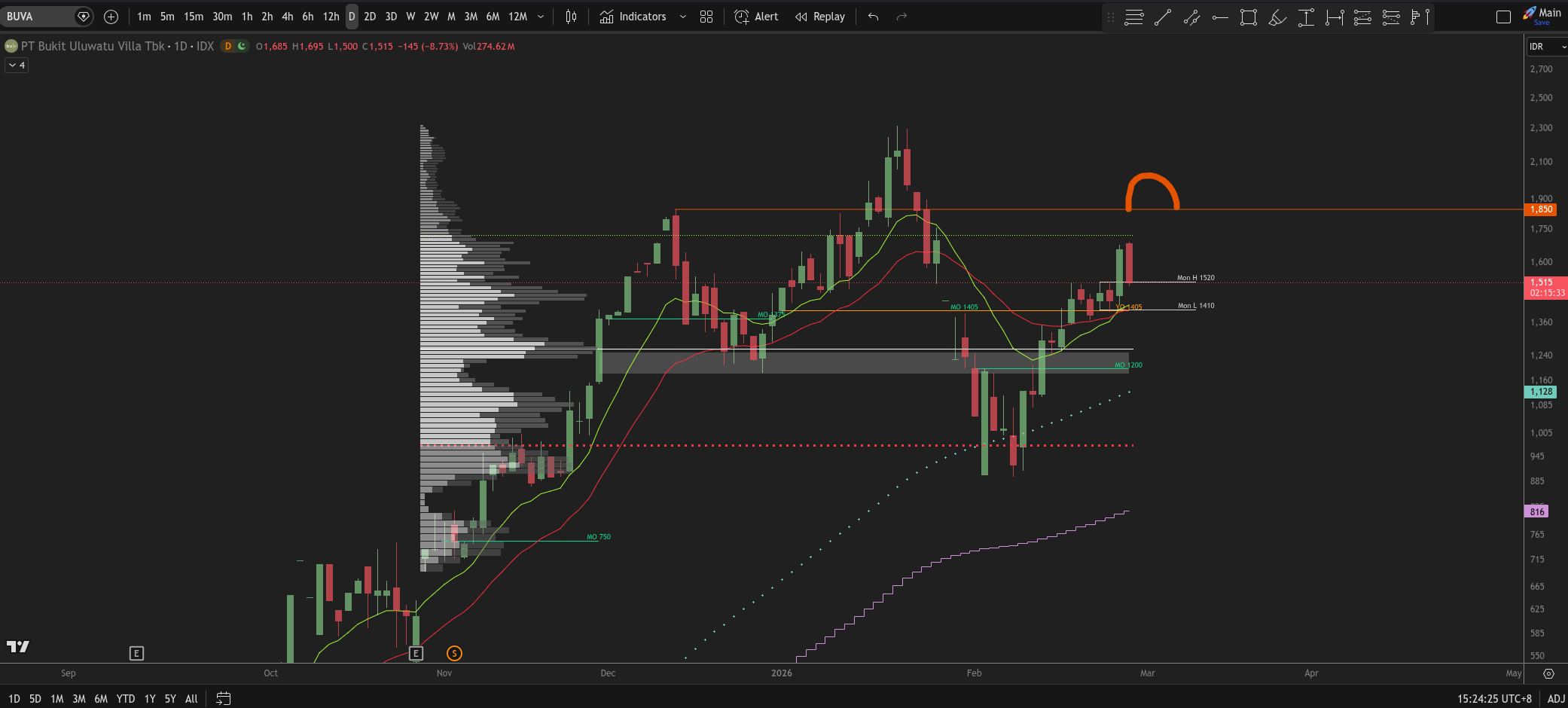Open the Indicators chart icon button

pos(633,17)
